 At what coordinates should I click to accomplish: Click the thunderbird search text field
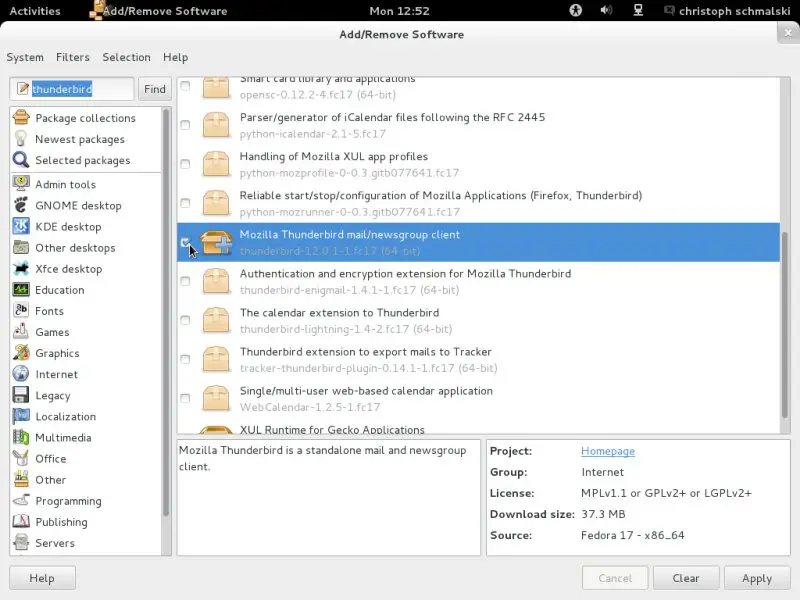pos(72,89)
